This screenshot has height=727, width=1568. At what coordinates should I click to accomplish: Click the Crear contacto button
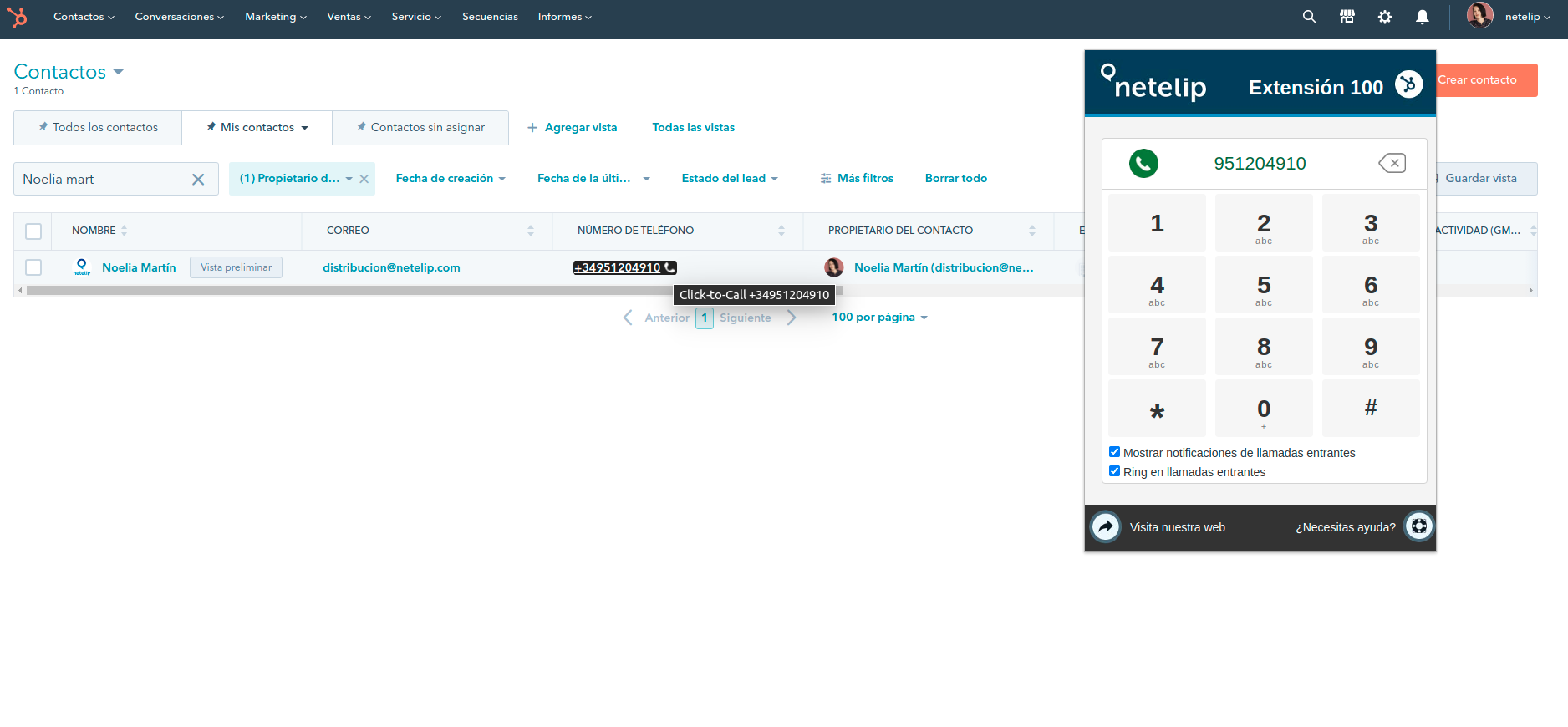[1486, 80]
